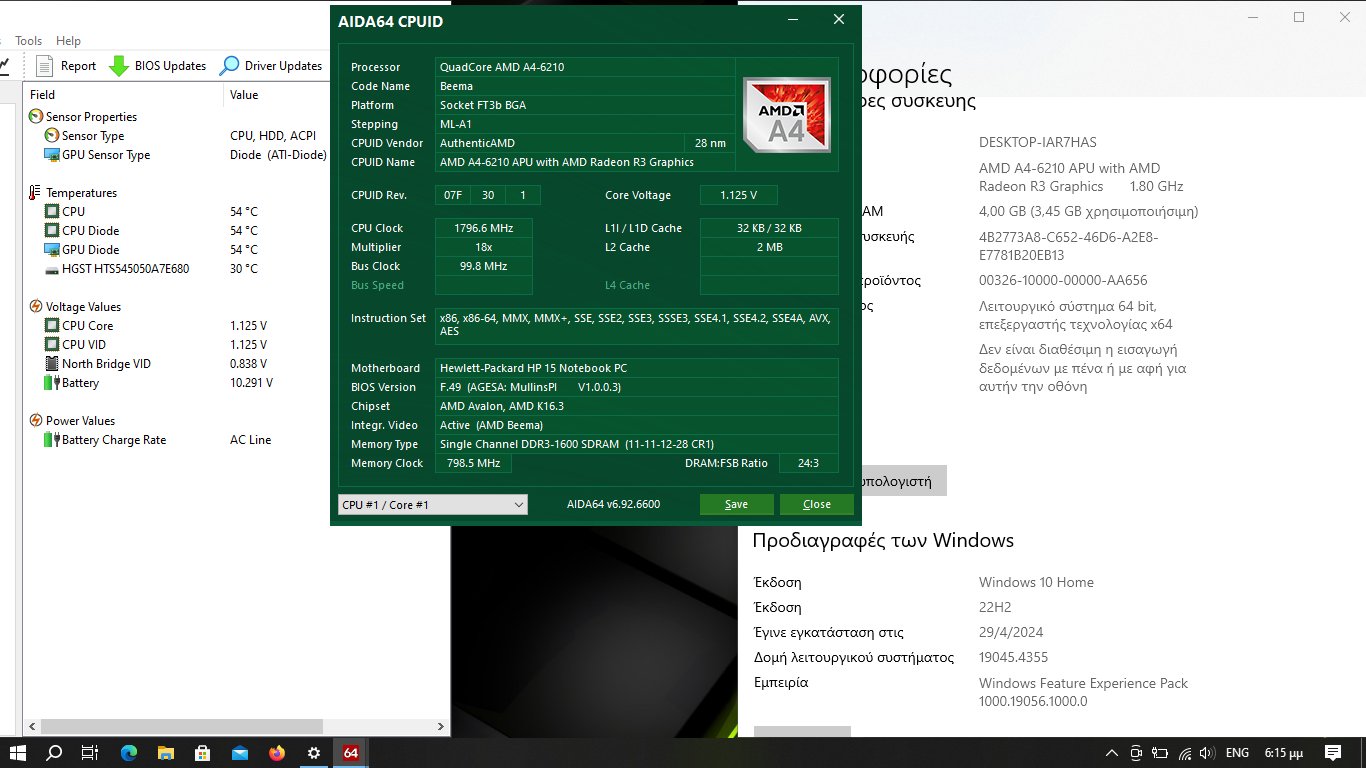This screenshot has width=1366, height=768.
Task: Switch the ENG input language indicator
Action: point(1237,753)
